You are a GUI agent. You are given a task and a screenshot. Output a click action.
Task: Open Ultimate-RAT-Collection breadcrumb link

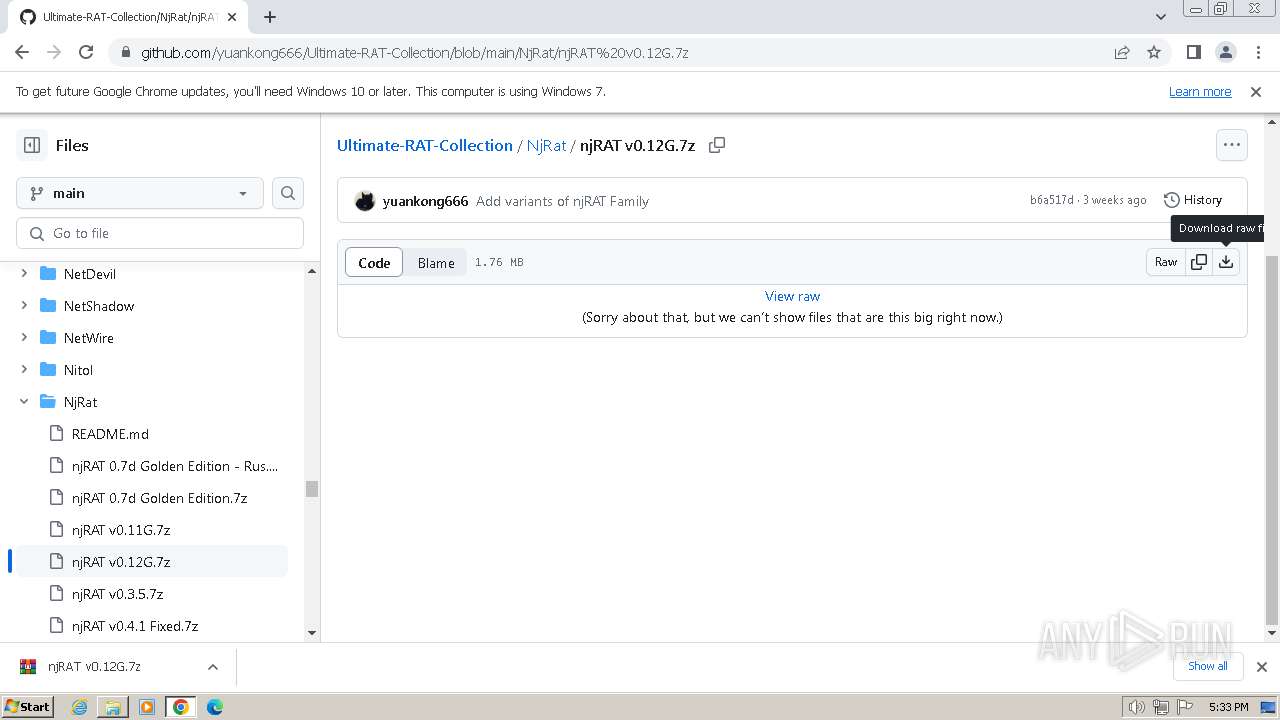(x=425, y=145)
